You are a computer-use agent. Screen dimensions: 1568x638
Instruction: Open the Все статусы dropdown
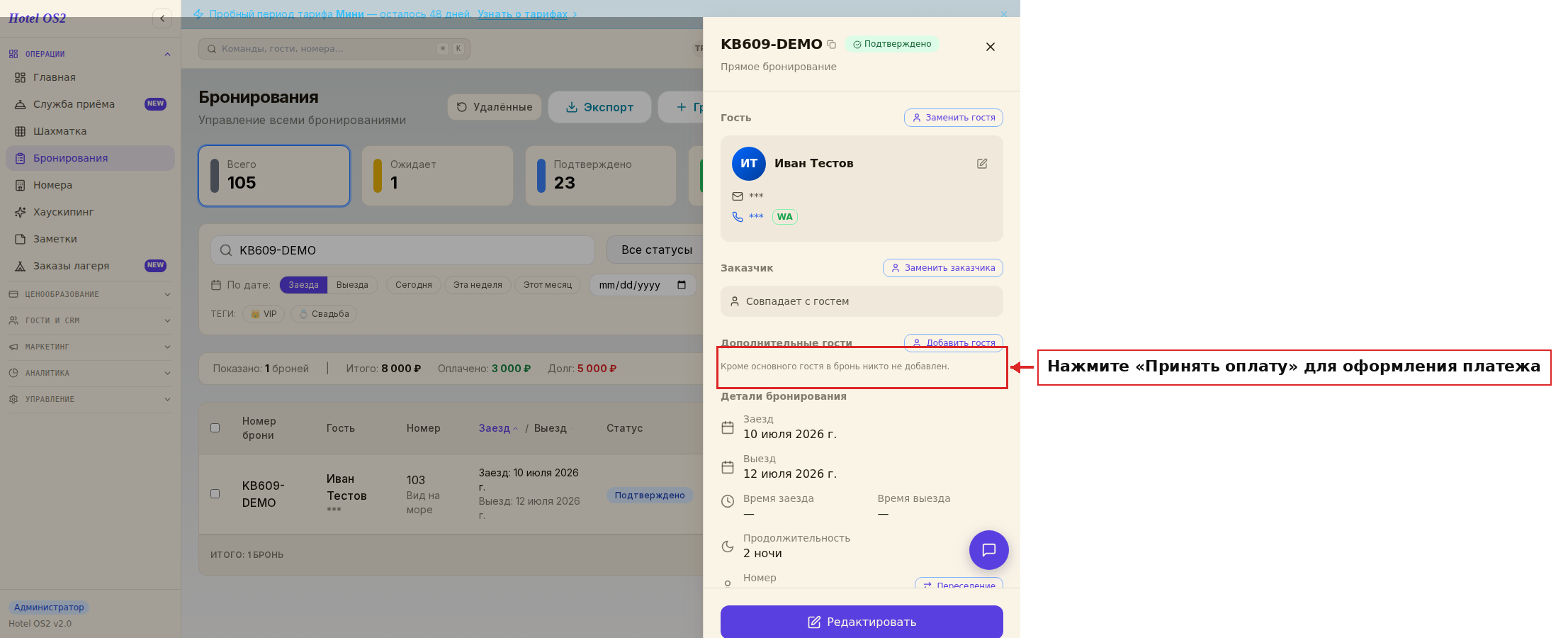coord(657,250)
